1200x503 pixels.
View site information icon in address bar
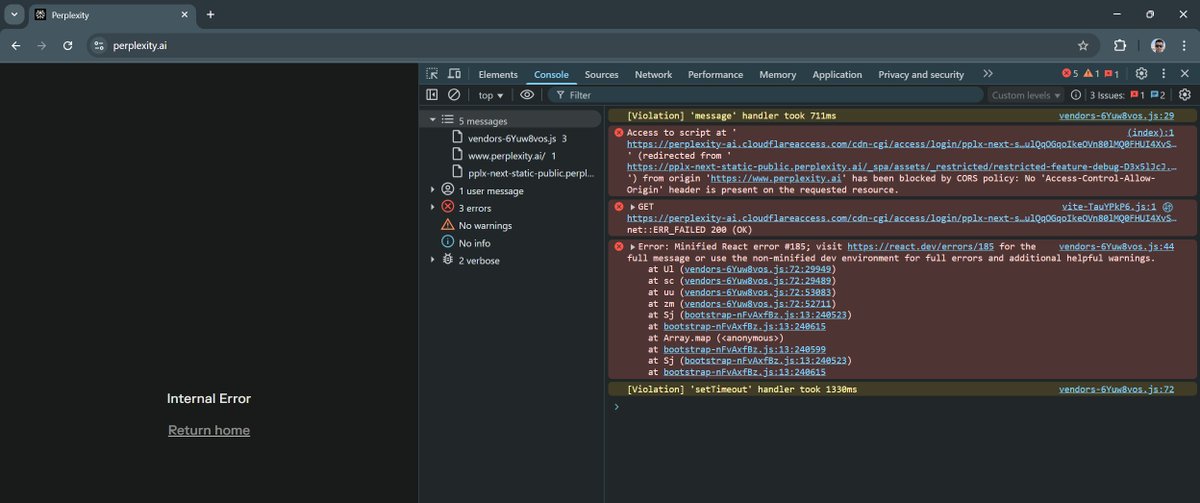[97, 45]
